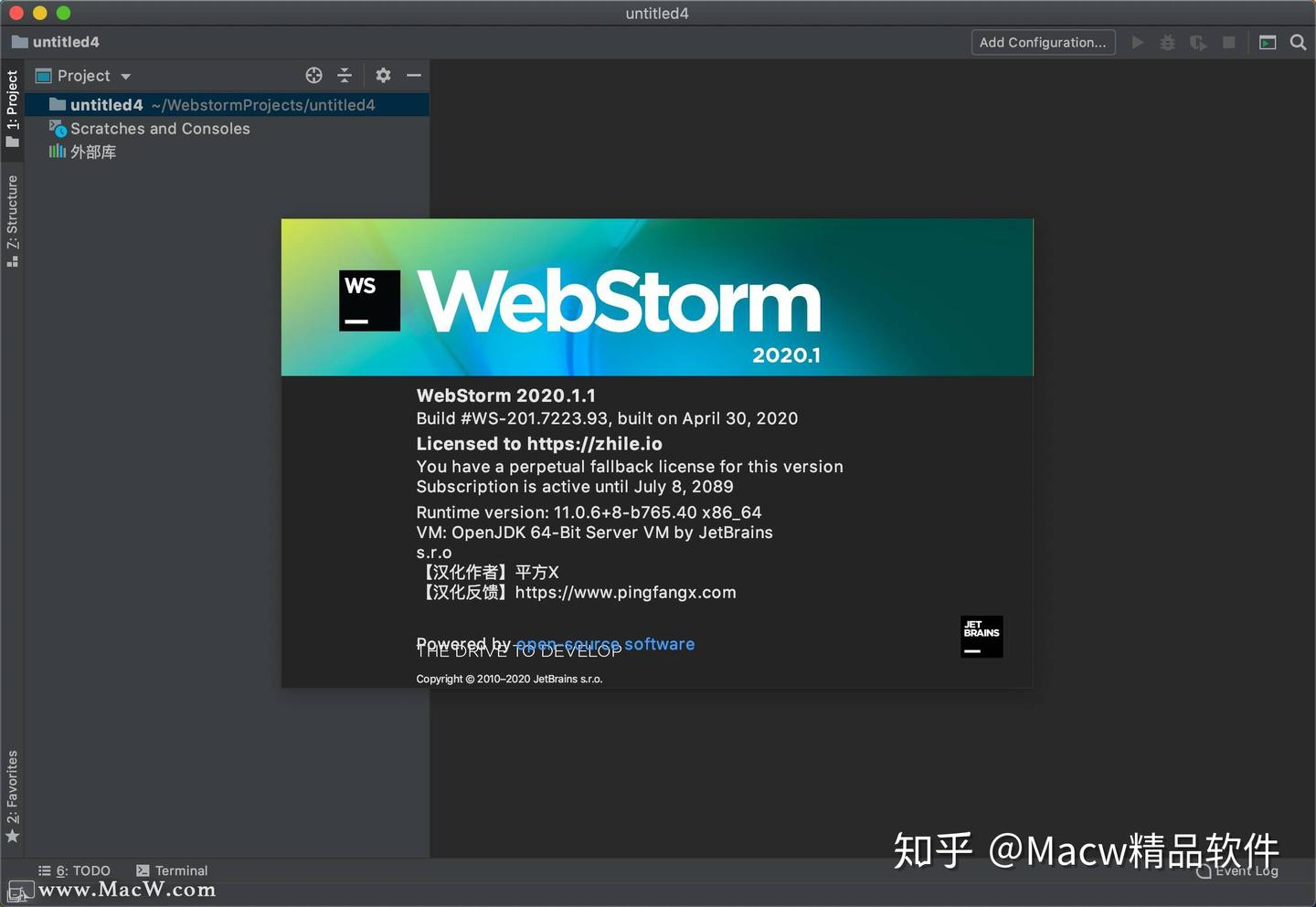
Task: Expand the Scratches and Consoles node
Action: [160, 129]
